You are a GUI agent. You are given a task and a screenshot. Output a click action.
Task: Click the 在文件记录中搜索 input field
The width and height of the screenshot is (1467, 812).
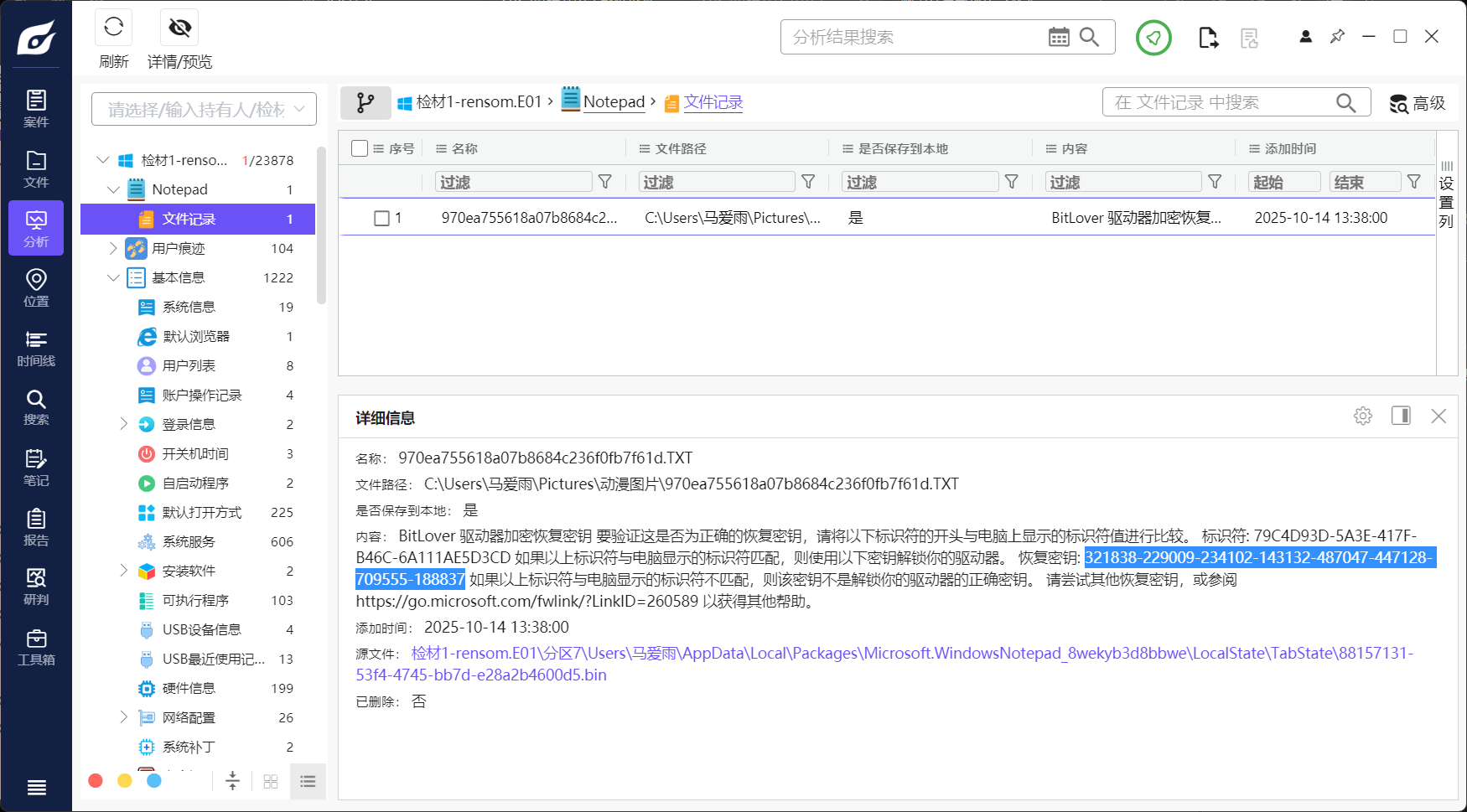click(x=1216, y=101)
